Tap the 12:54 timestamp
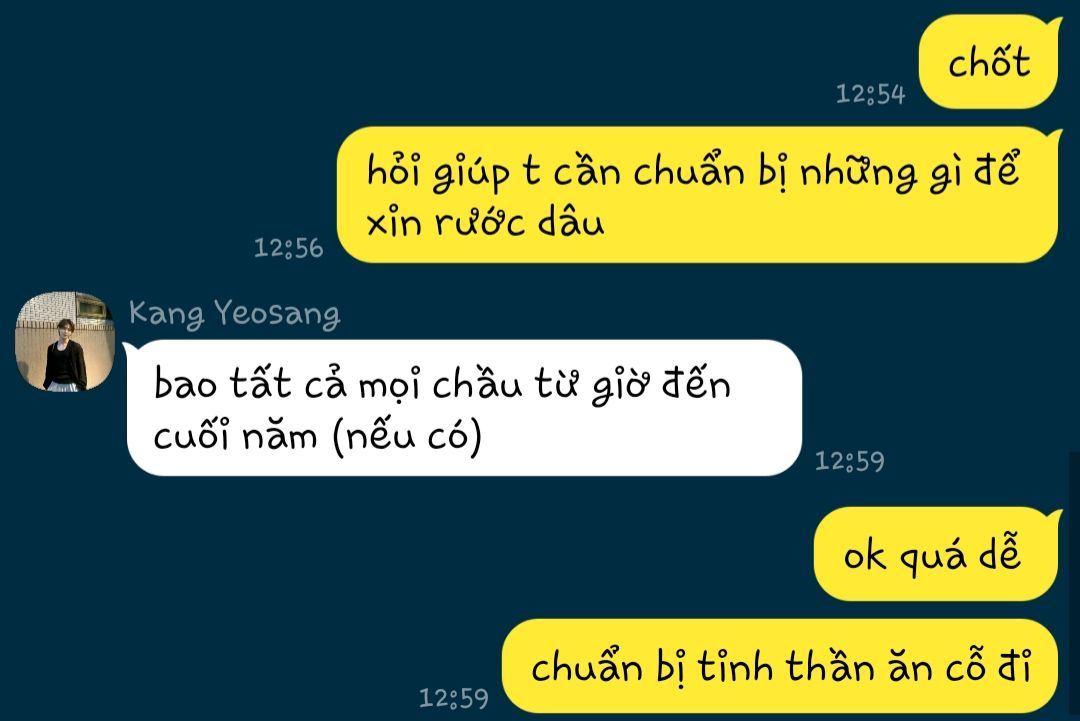 871,94
